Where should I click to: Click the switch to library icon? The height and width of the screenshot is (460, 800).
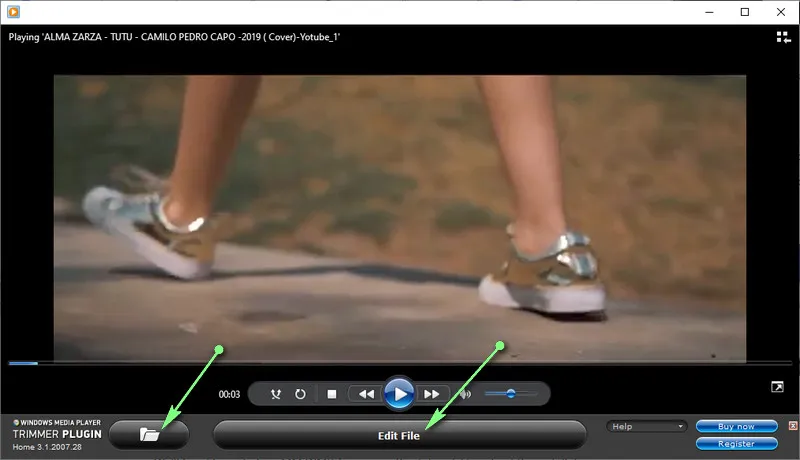click(x=782, y=37)
